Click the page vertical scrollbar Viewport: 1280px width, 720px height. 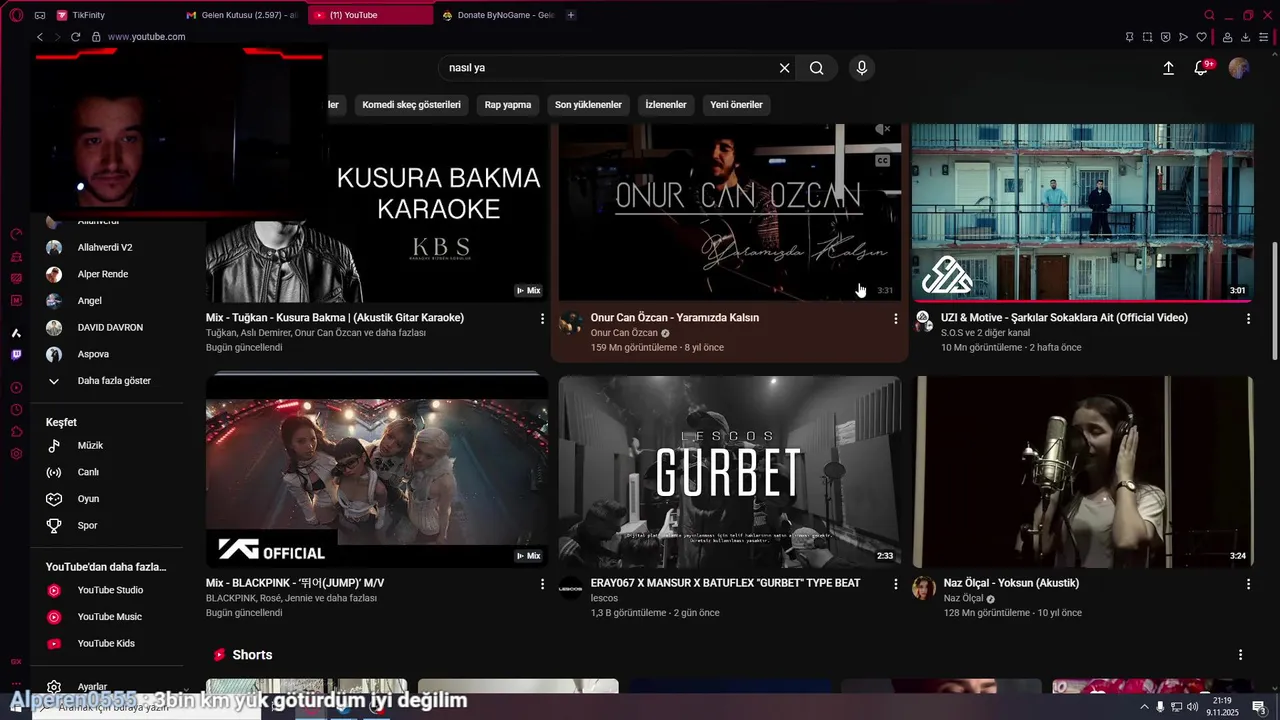click(x=1274, y=300)
